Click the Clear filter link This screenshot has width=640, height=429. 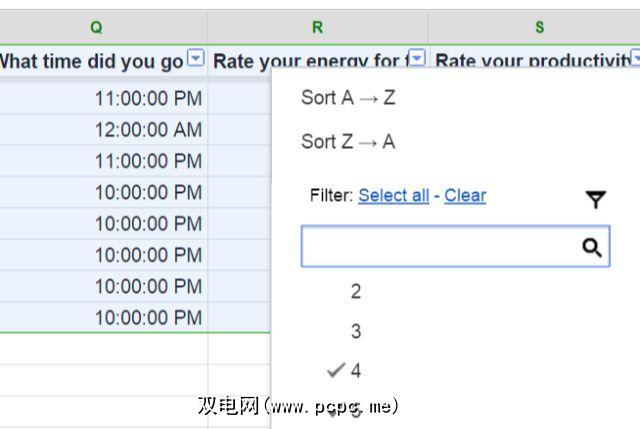(x=465, y=195)
